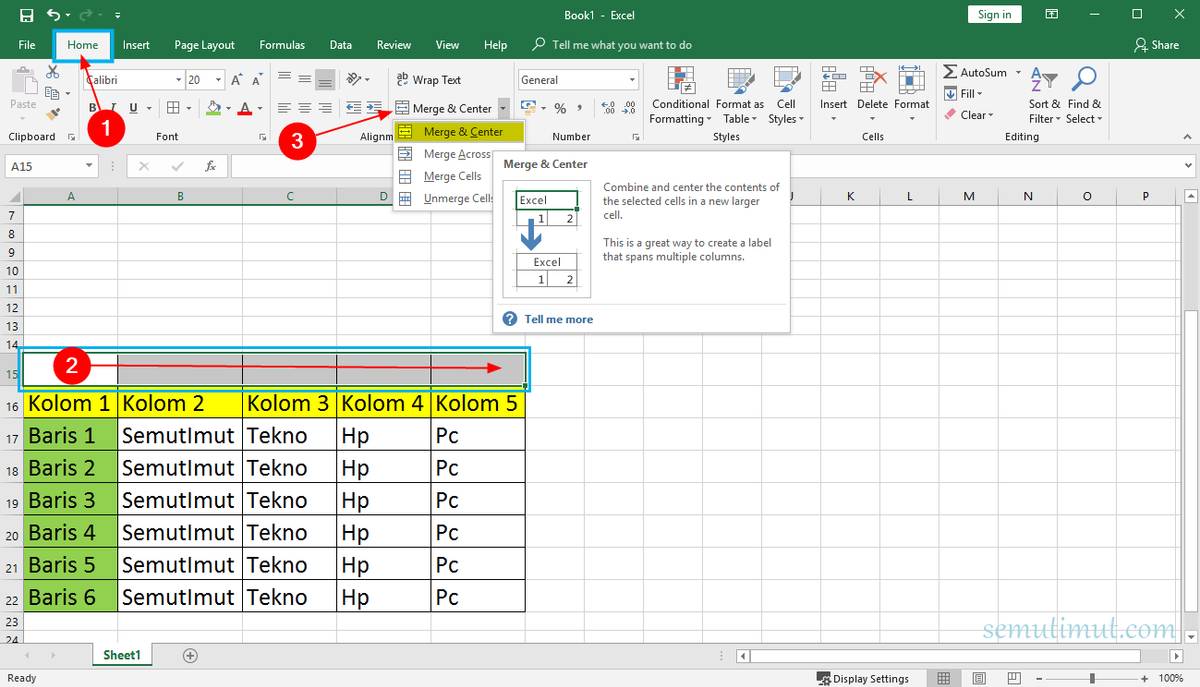Open the font size dropdown
Image resolution: width=1200 pixels, height=687 pixels.
point(220,80)
